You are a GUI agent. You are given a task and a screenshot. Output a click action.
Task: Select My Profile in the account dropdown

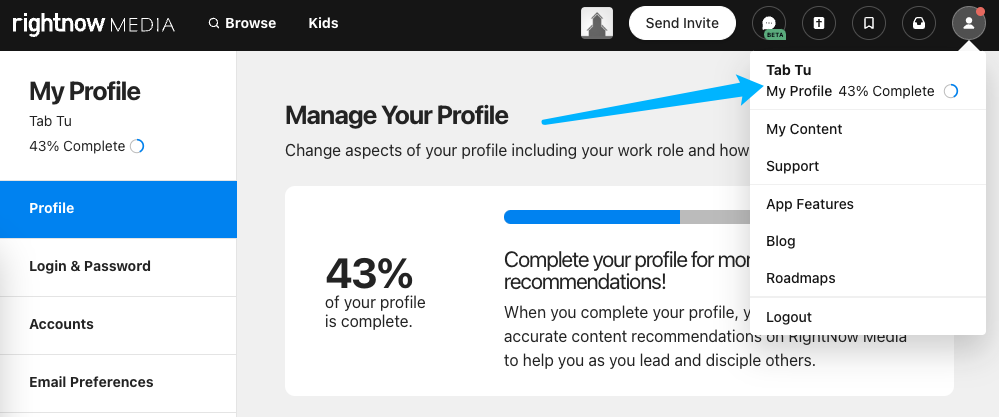coord(799,91)
